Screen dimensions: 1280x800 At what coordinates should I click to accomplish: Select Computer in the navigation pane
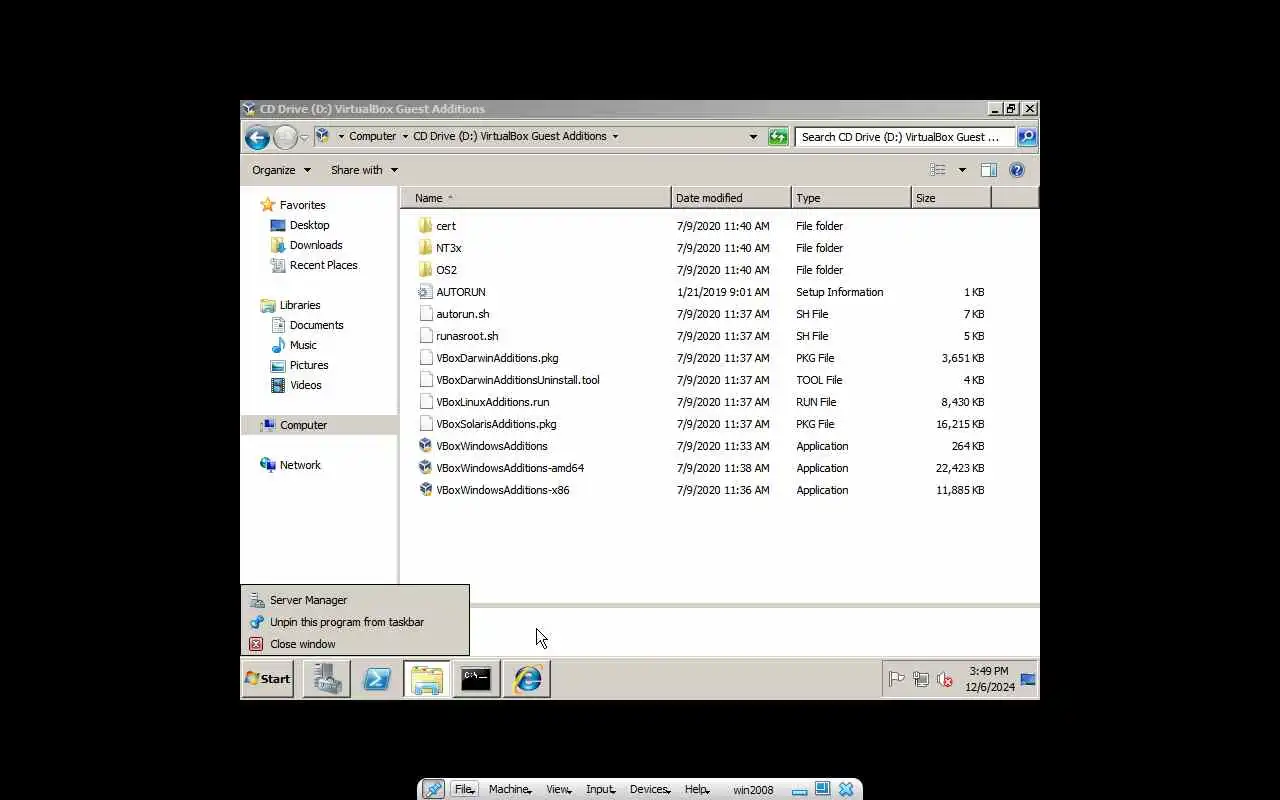point(303,425)
